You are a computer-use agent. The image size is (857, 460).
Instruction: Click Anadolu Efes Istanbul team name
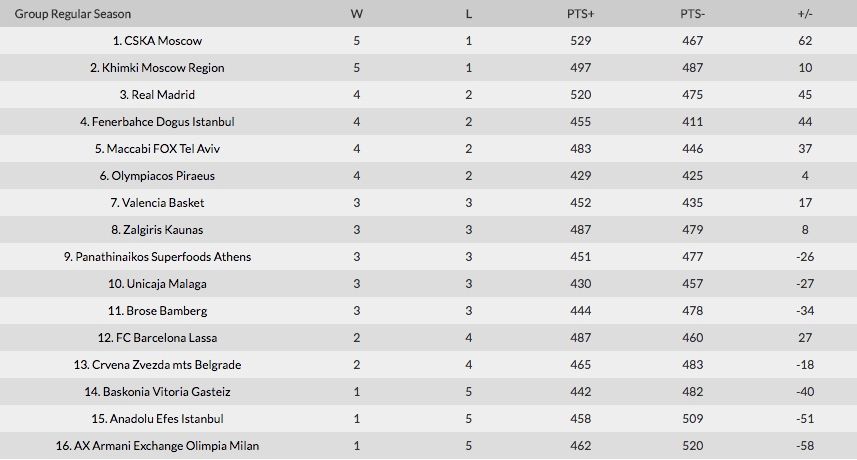coord(164,419)
